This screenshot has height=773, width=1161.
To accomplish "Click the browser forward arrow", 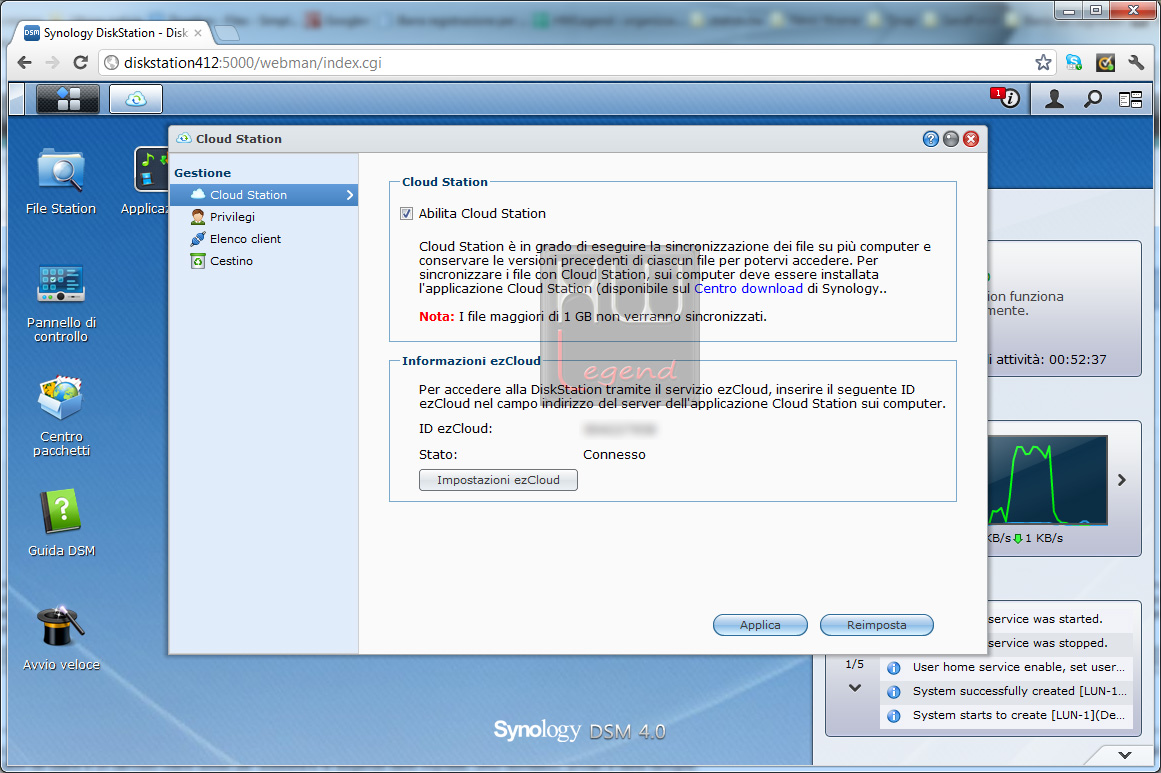I will pyautogui.click(x=52, y=63).
